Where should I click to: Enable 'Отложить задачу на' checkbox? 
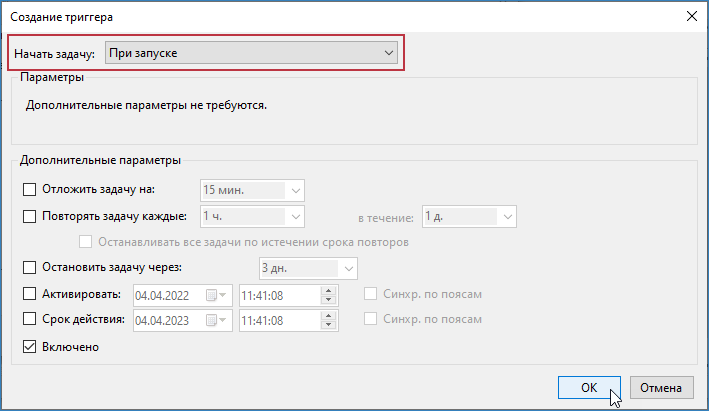(x=28, y=188)
